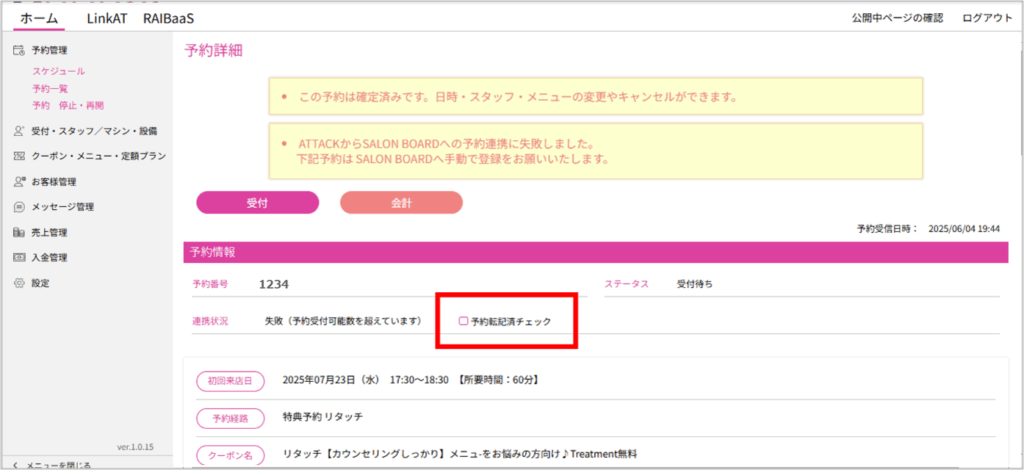Click the 受付・スタッフ person icon
The width and height of the screenshot is (1024, 470).
tap(19, 131)
